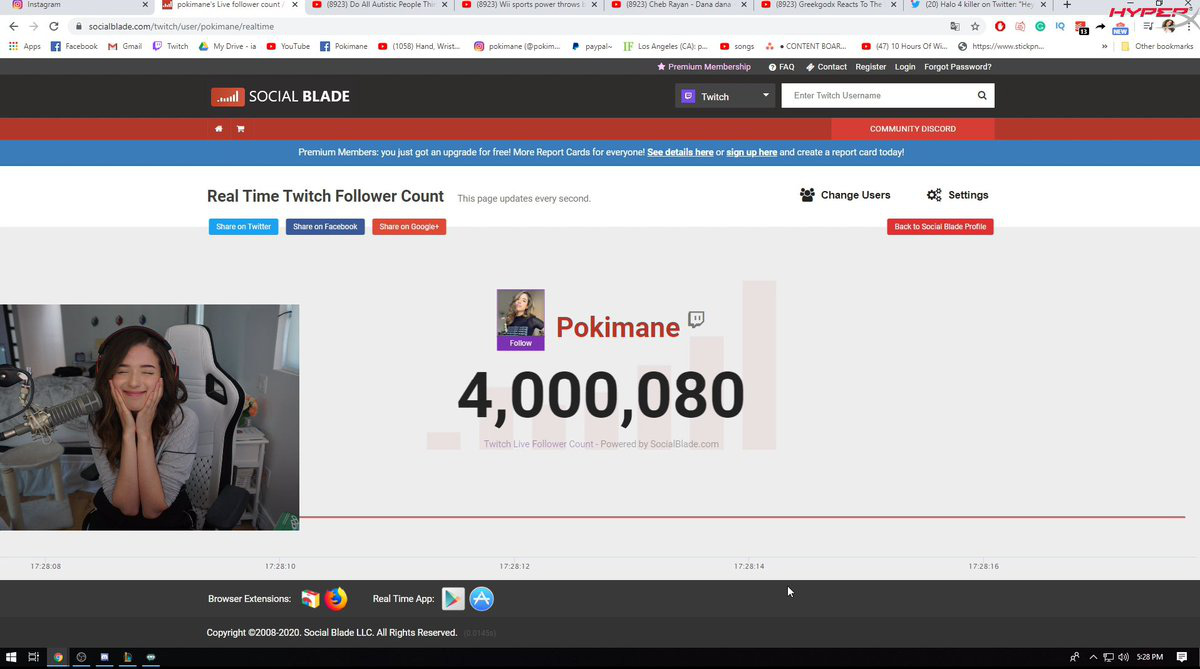The image size is (1200, 669).
Task: Click the Twitch glitch icon beside Pokimane
Action: click(696, 320)
